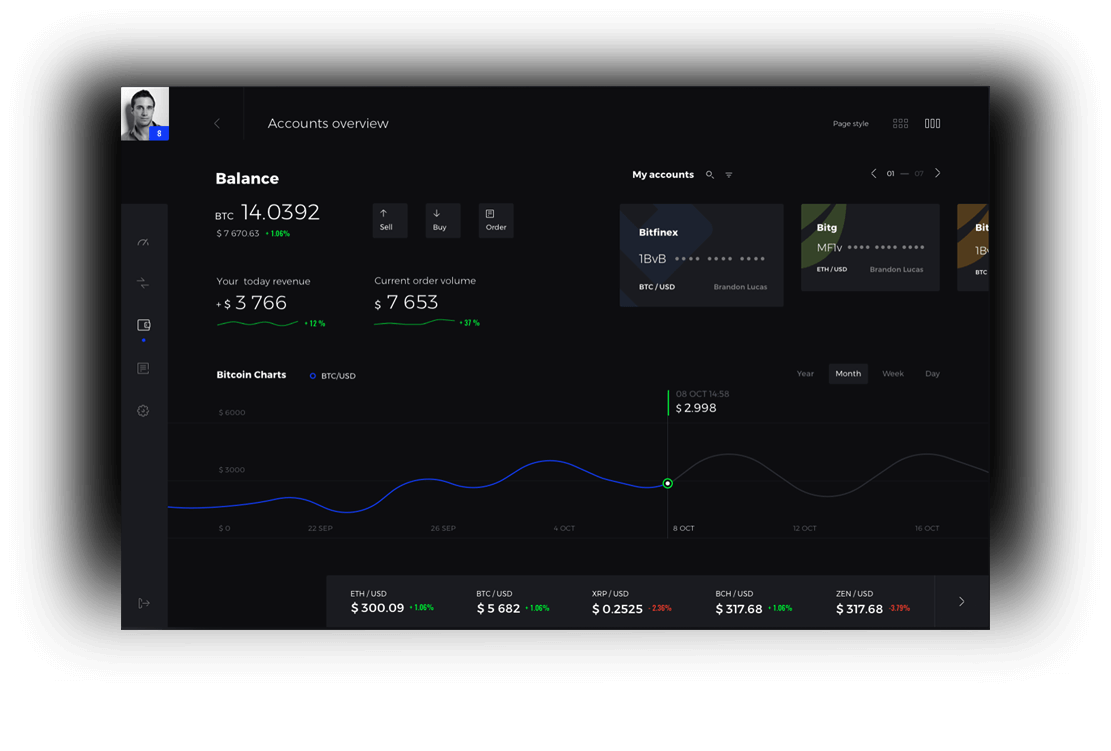Switch chart range to Week
Viewport: 1111px width, 751px height.
point(893,373)
